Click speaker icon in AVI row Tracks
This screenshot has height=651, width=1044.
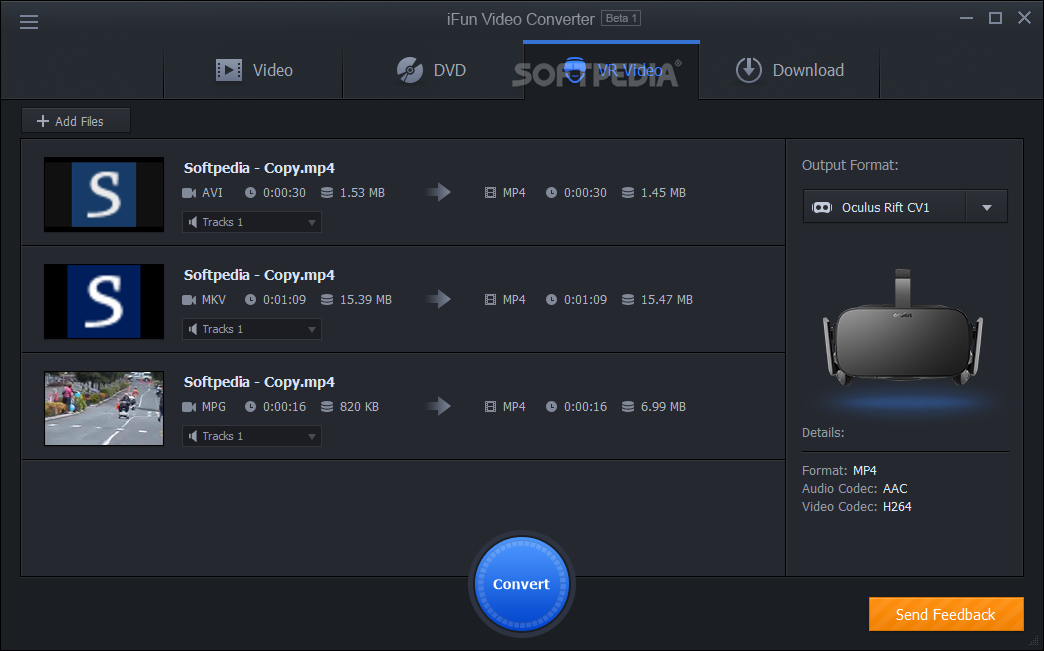tap(193, 222)
